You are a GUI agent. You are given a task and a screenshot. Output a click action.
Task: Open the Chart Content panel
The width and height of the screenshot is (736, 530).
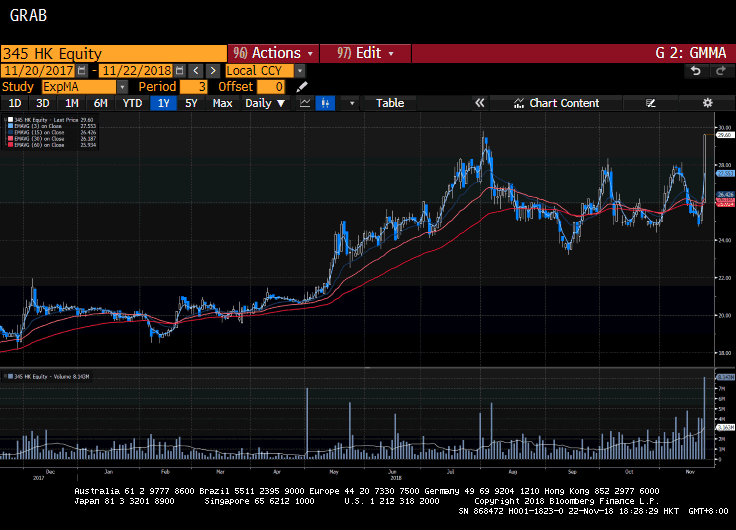[556, 103]
